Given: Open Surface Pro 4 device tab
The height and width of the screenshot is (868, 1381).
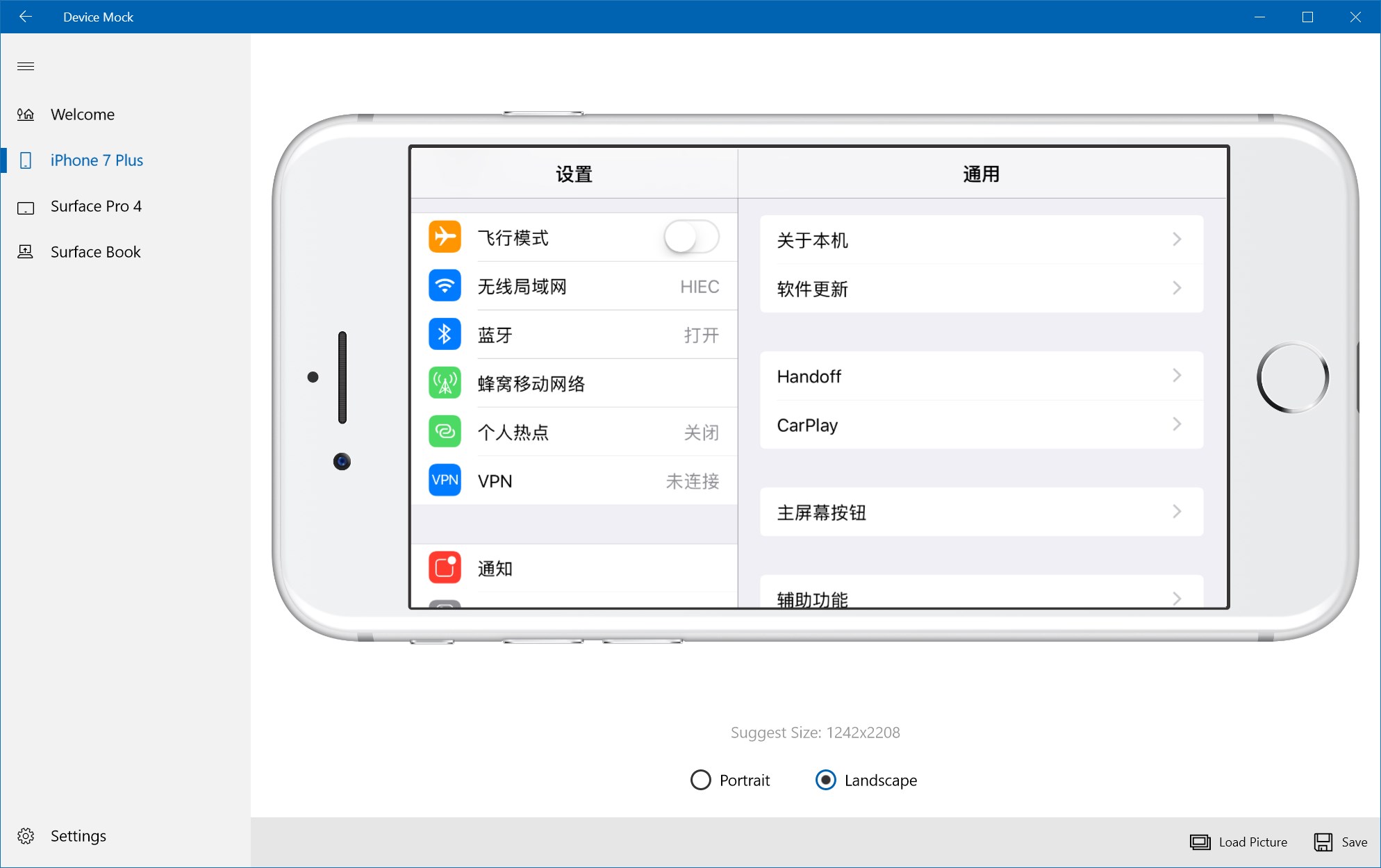Looking at the screenshot, I should click(x=97, y=206).
